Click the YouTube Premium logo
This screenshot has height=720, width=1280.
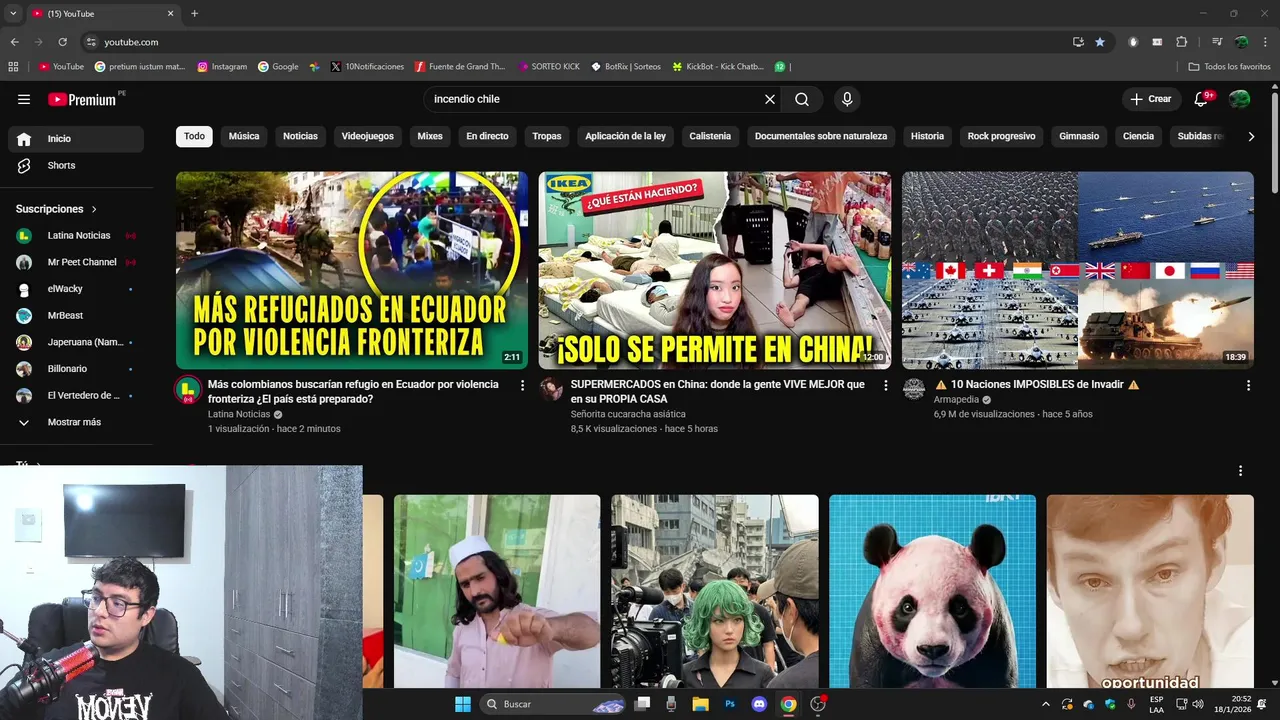click(x=82, y=99)
